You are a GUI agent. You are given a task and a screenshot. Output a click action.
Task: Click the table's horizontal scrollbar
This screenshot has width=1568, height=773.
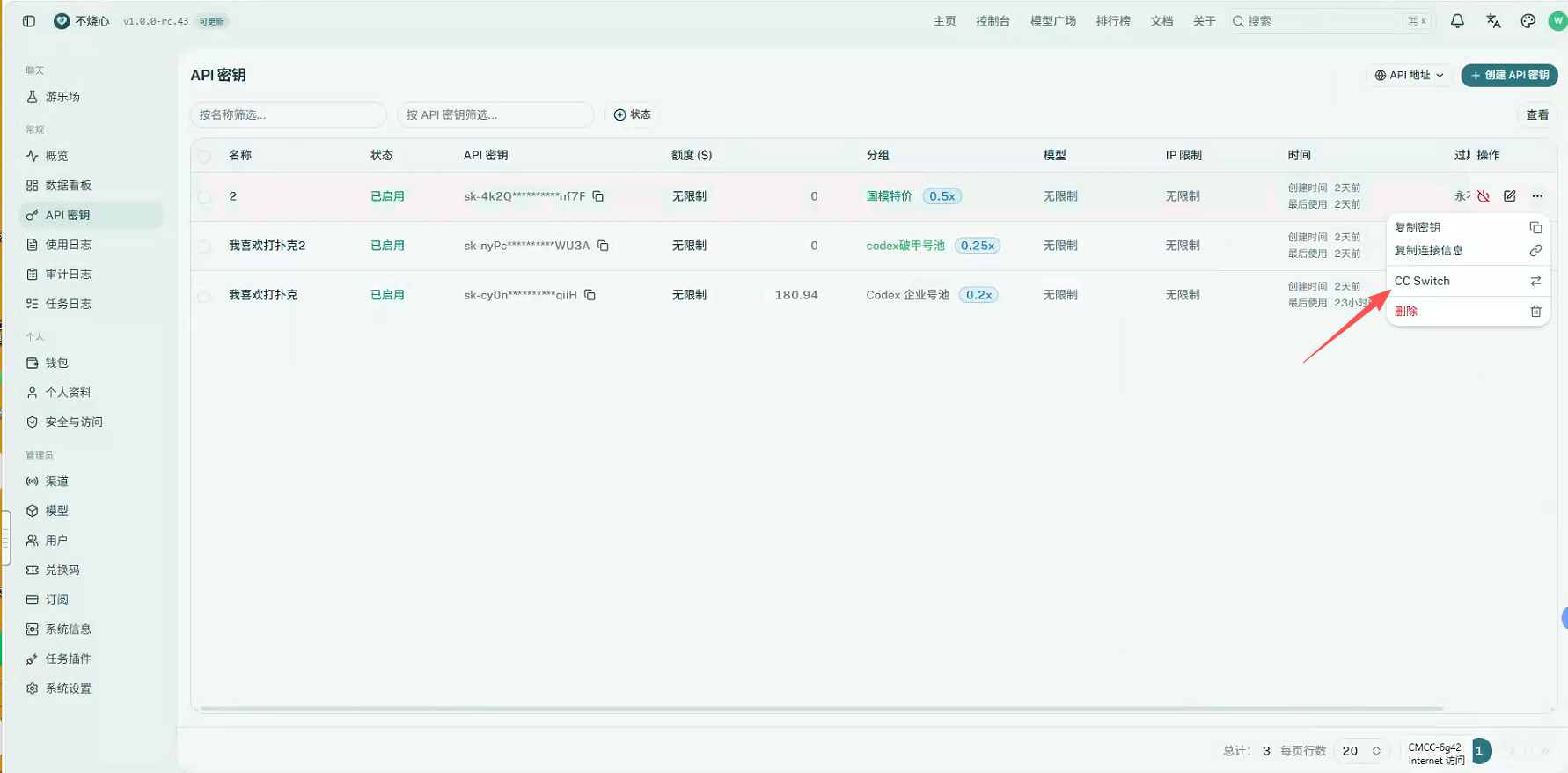point(822,709)
